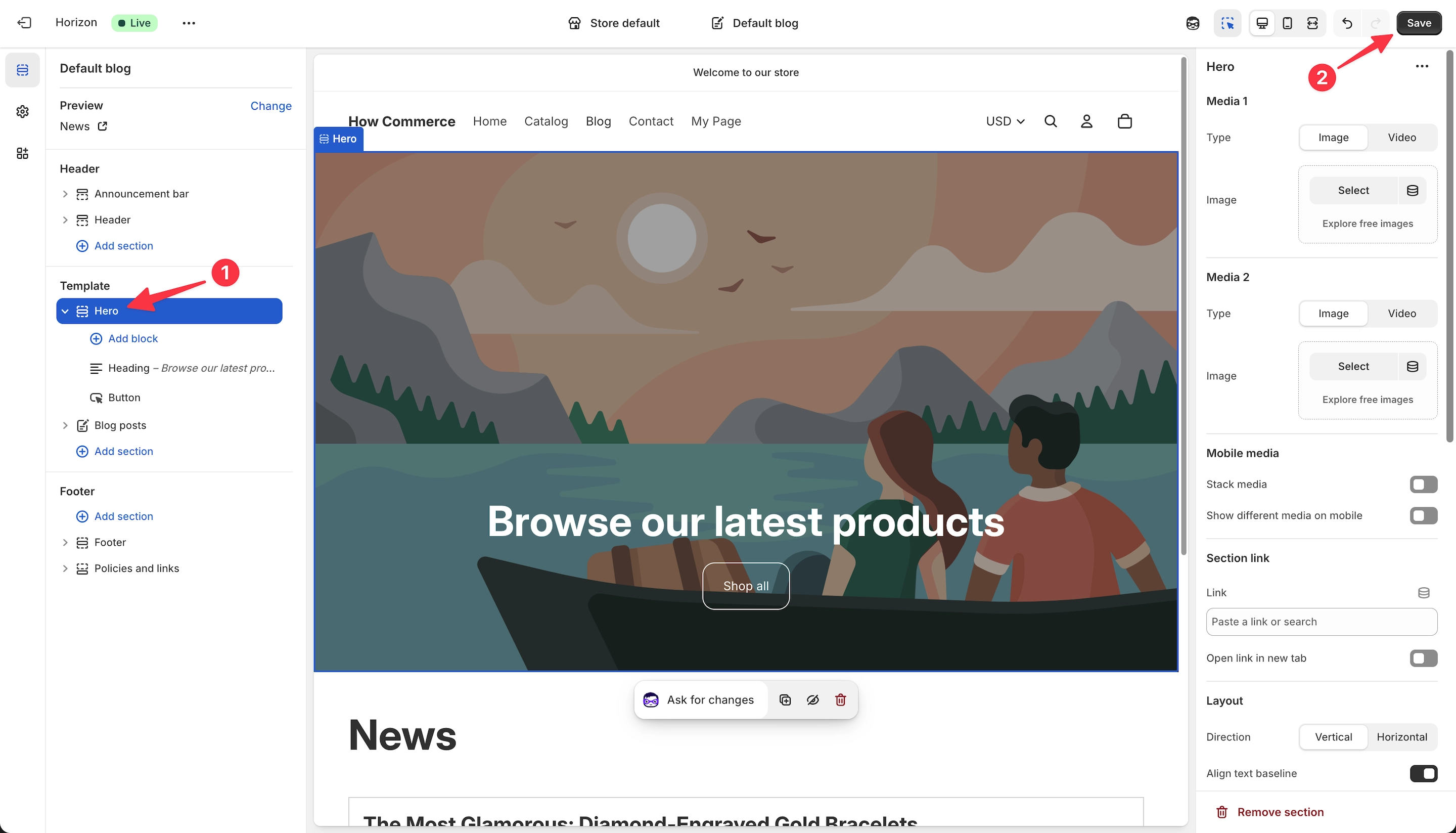Expand the Footer section chevron
The image size is (1456, 833).
tap(65, 542)
